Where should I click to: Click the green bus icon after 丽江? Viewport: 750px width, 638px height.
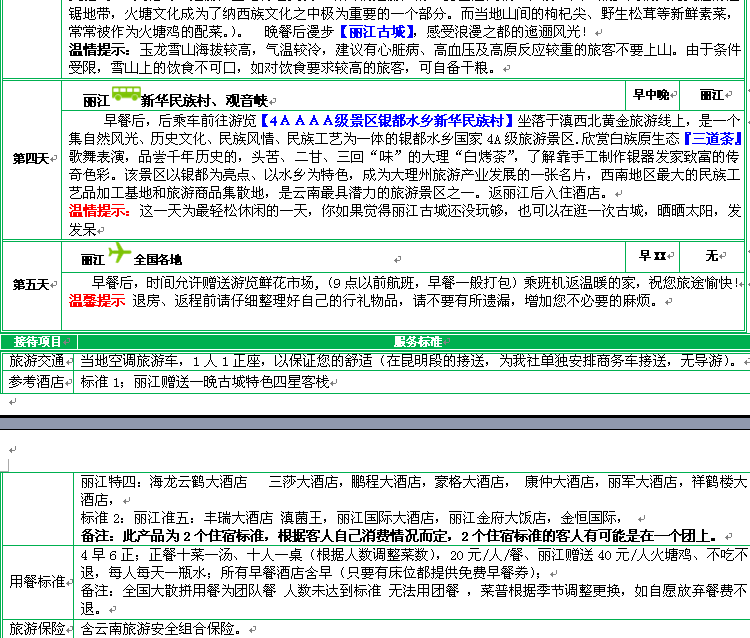[x=125, y=95]
